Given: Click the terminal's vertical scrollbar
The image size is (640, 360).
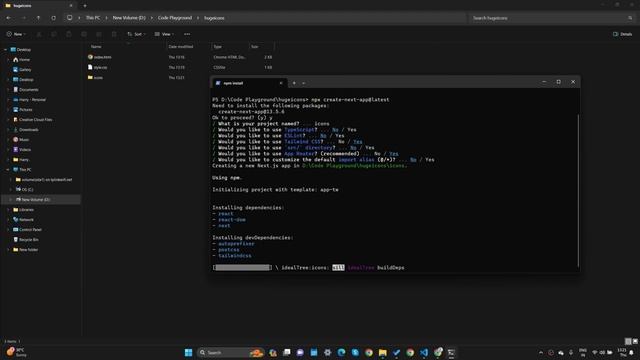Looking at the screenshot, I should point(578,191).
